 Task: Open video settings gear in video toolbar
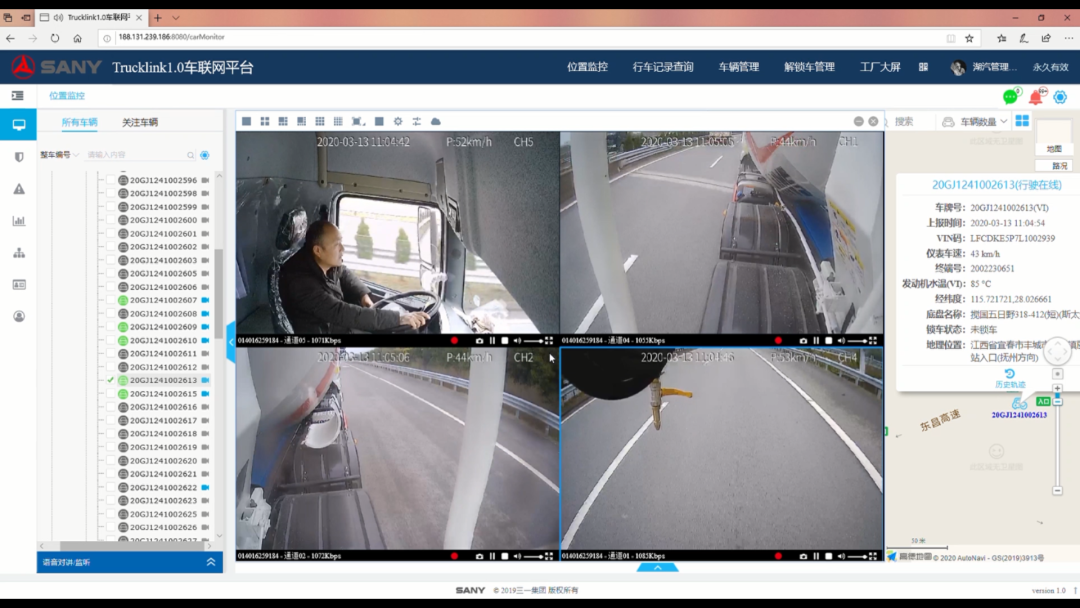click(x=398, y=121)
